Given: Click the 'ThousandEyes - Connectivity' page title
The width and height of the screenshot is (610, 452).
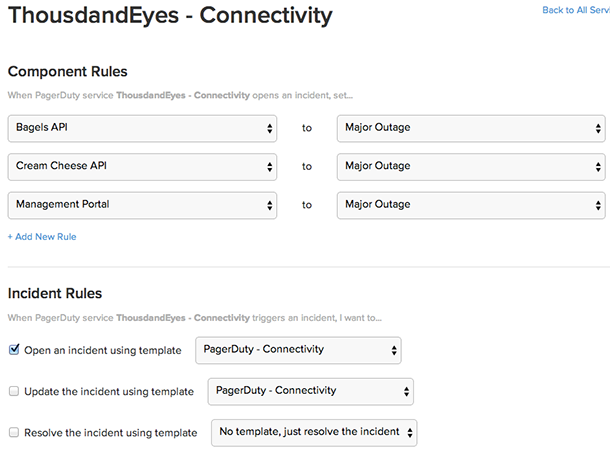Looking at the screenshot, I should 170,16.
